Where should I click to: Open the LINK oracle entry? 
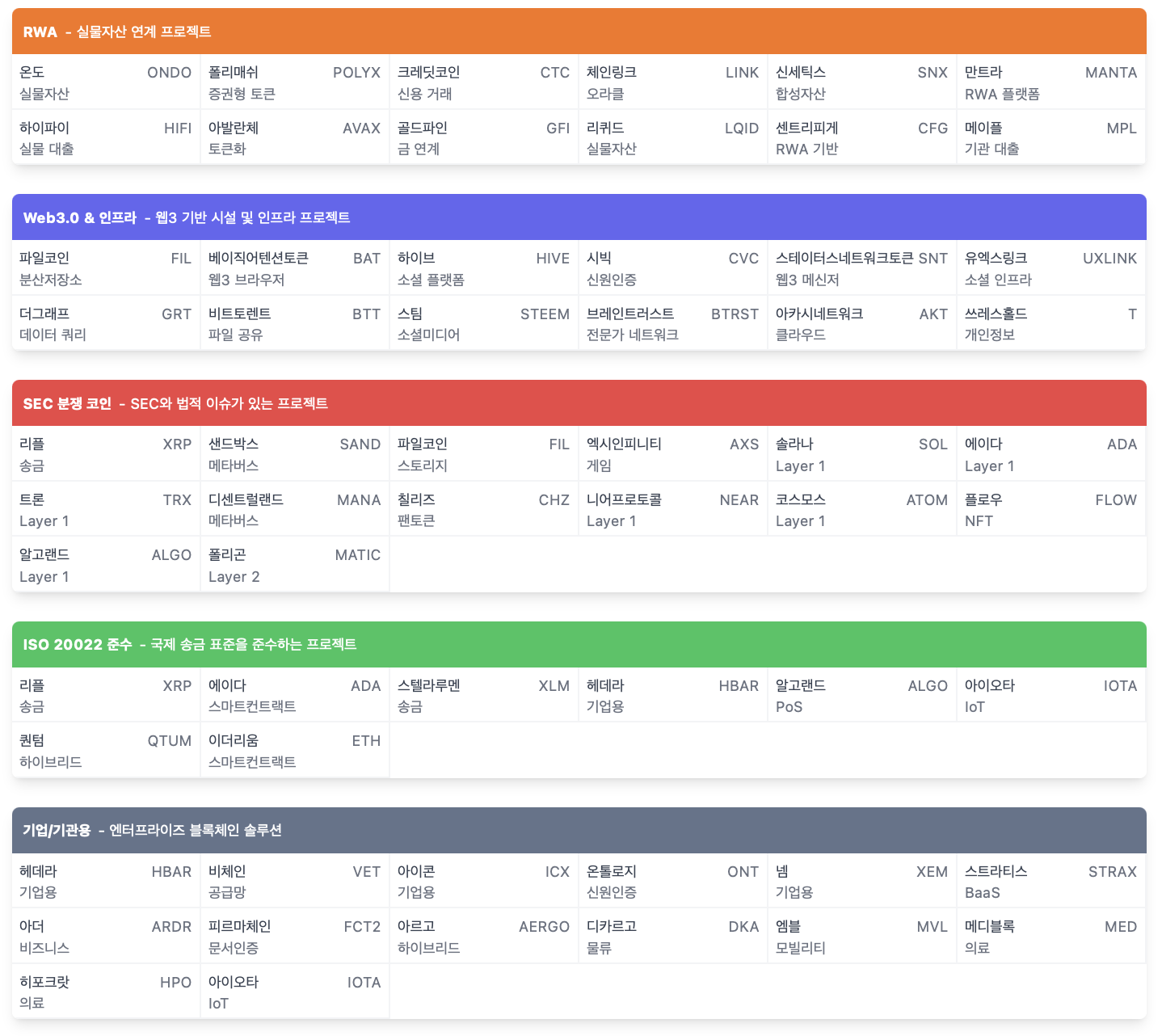click(672, 82)
